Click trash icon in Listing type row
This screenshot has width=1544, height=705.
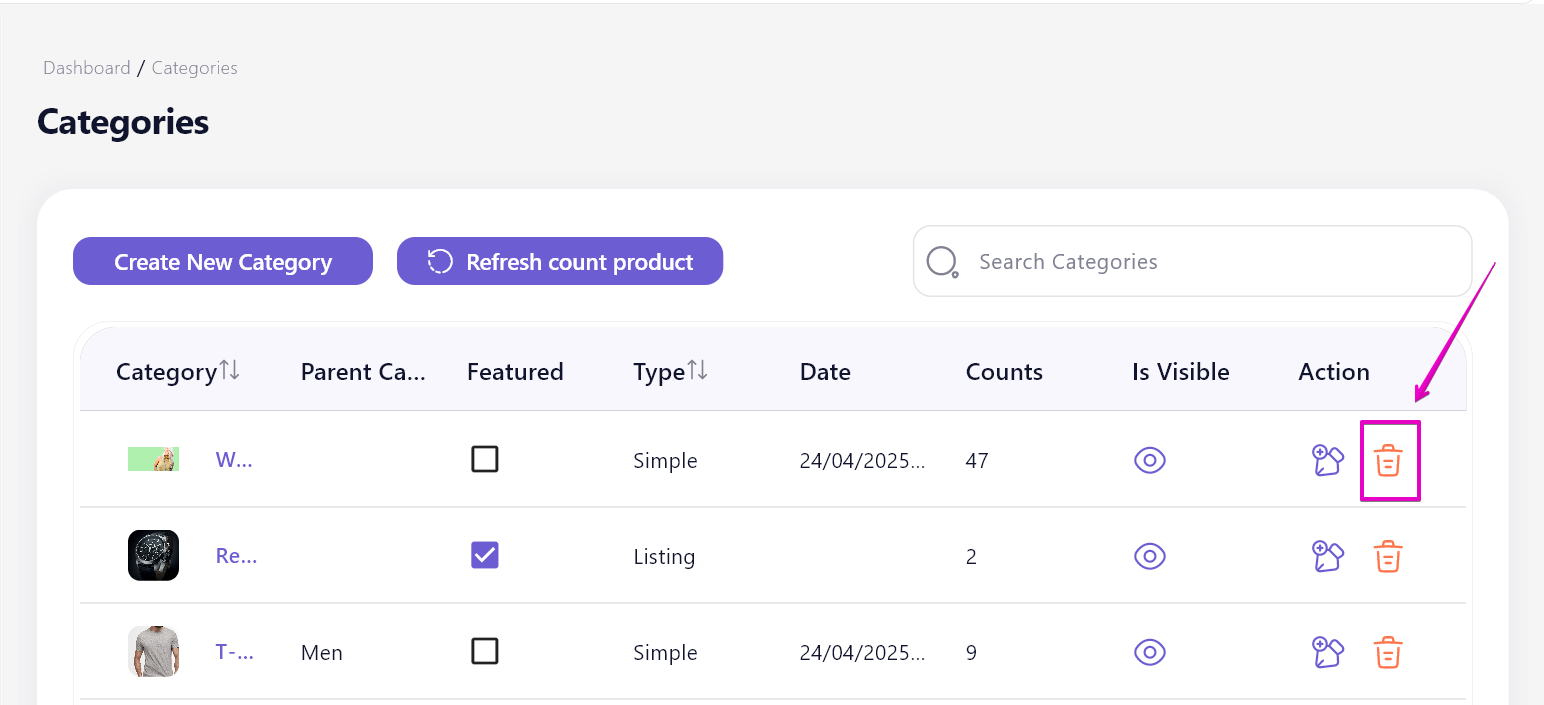point(1387,557)
